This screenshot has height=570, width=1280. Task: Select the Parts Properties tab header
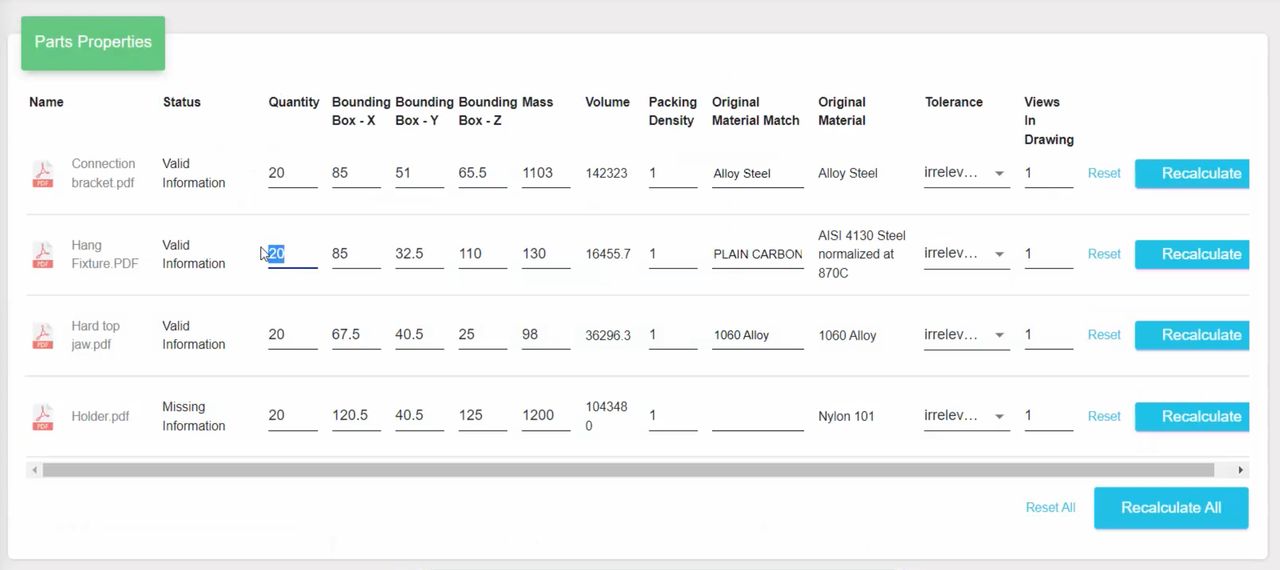point(93,42)
